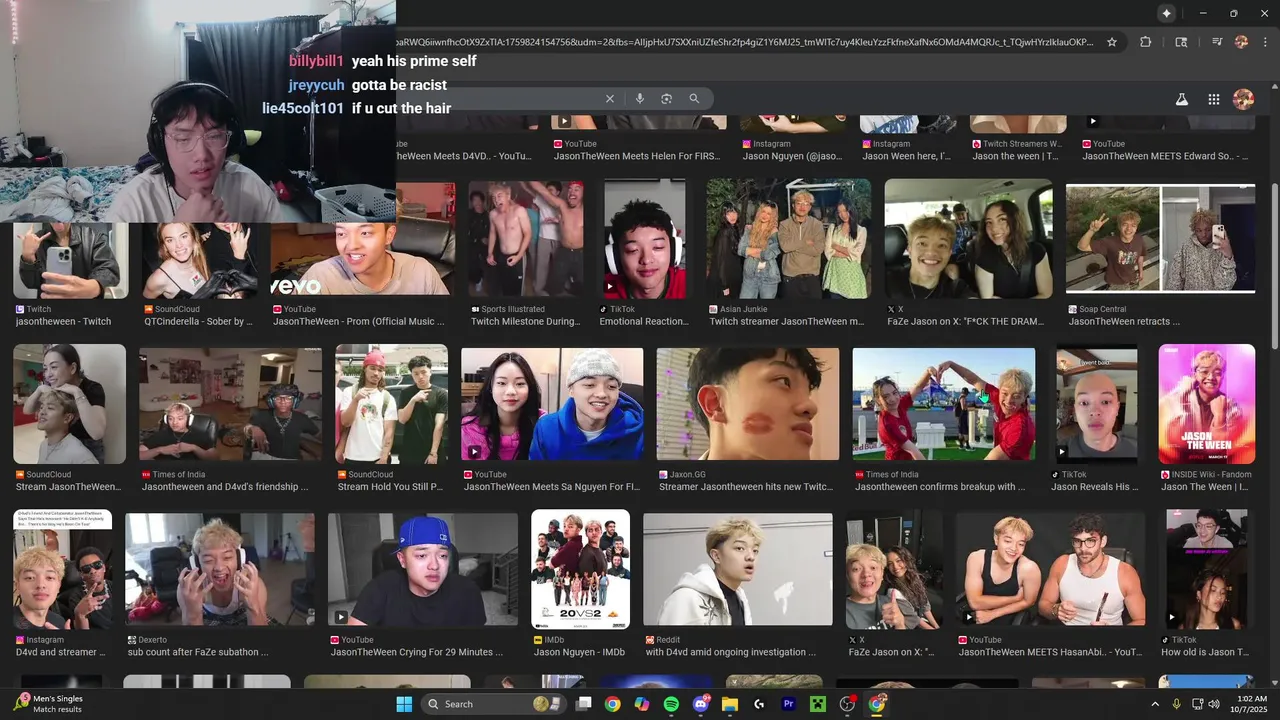Open the Google apps grid
1280x720 pixels.
click(1213, 99)
